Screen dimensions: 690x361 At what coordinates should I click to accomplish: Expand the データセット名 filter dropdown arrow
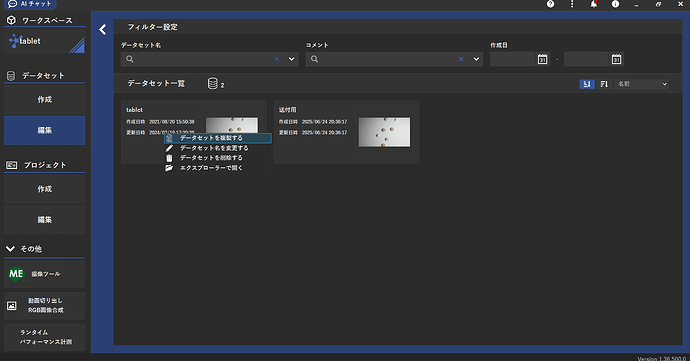pos(291,59)
